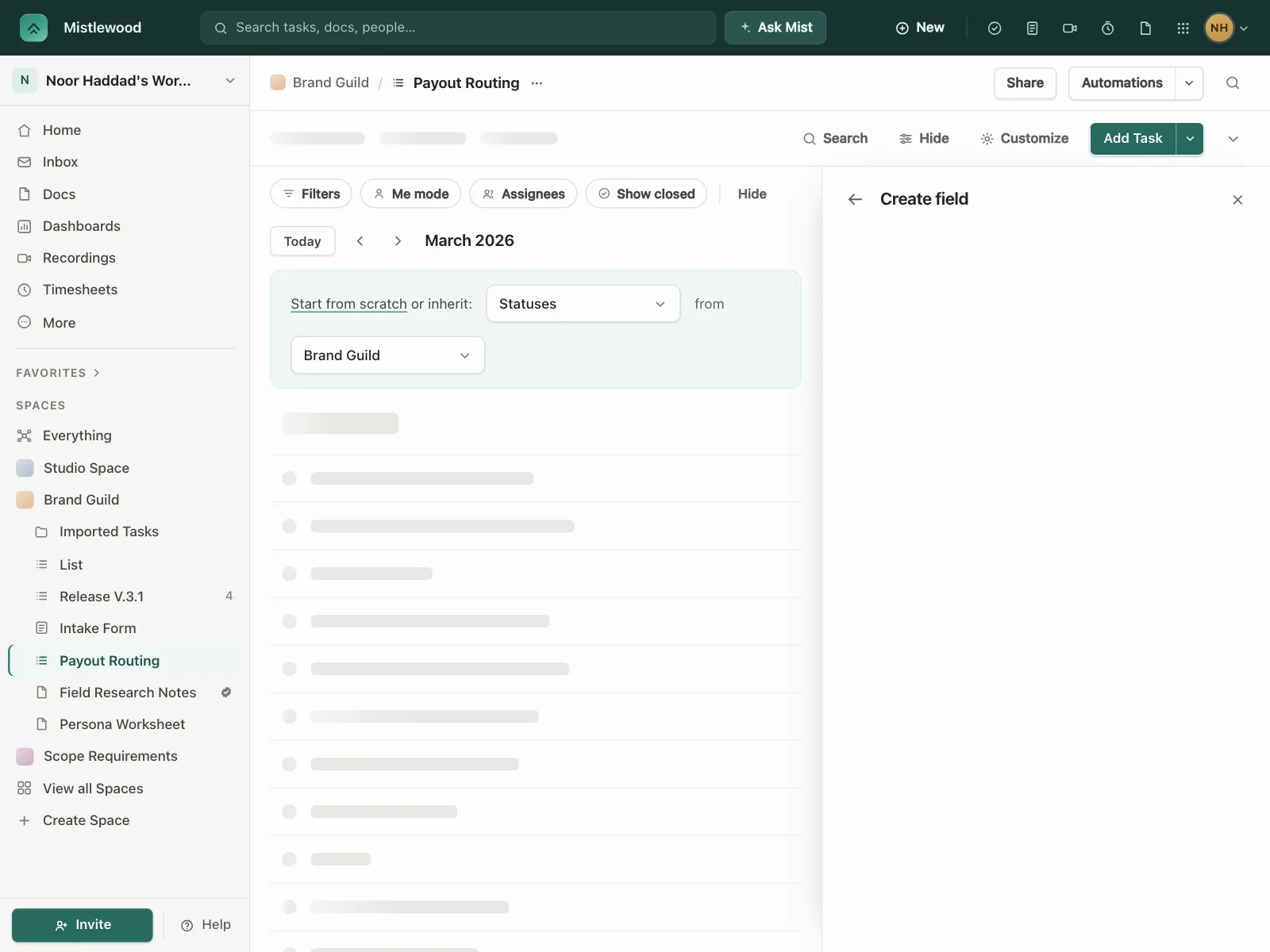This screenshot has height=952, width=1270.
Task: Click the Share button
Action: click(1025, 83)
